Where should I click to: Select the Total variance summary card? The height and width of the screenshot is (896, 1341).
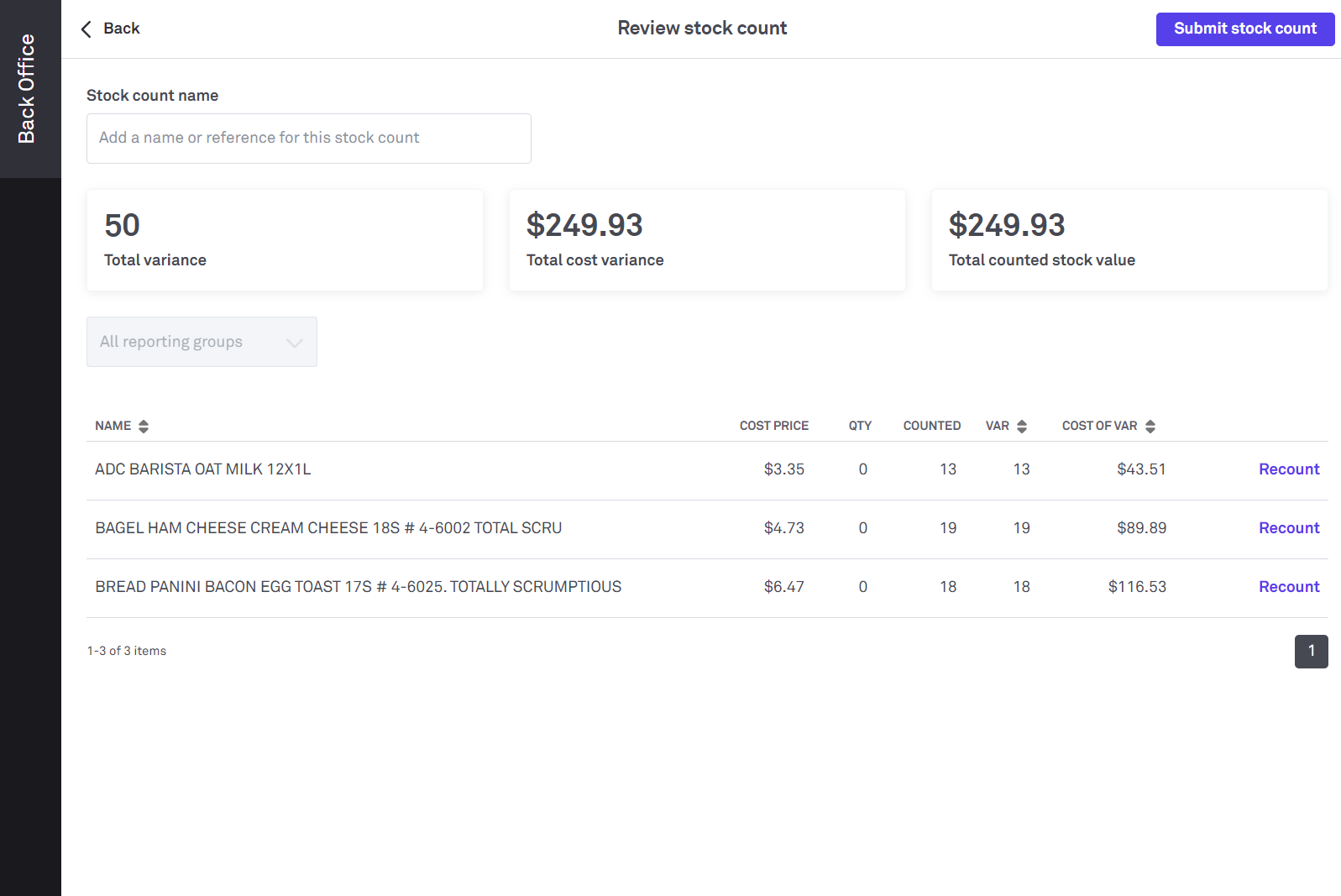pyautogui.click(x=285, y=241)
